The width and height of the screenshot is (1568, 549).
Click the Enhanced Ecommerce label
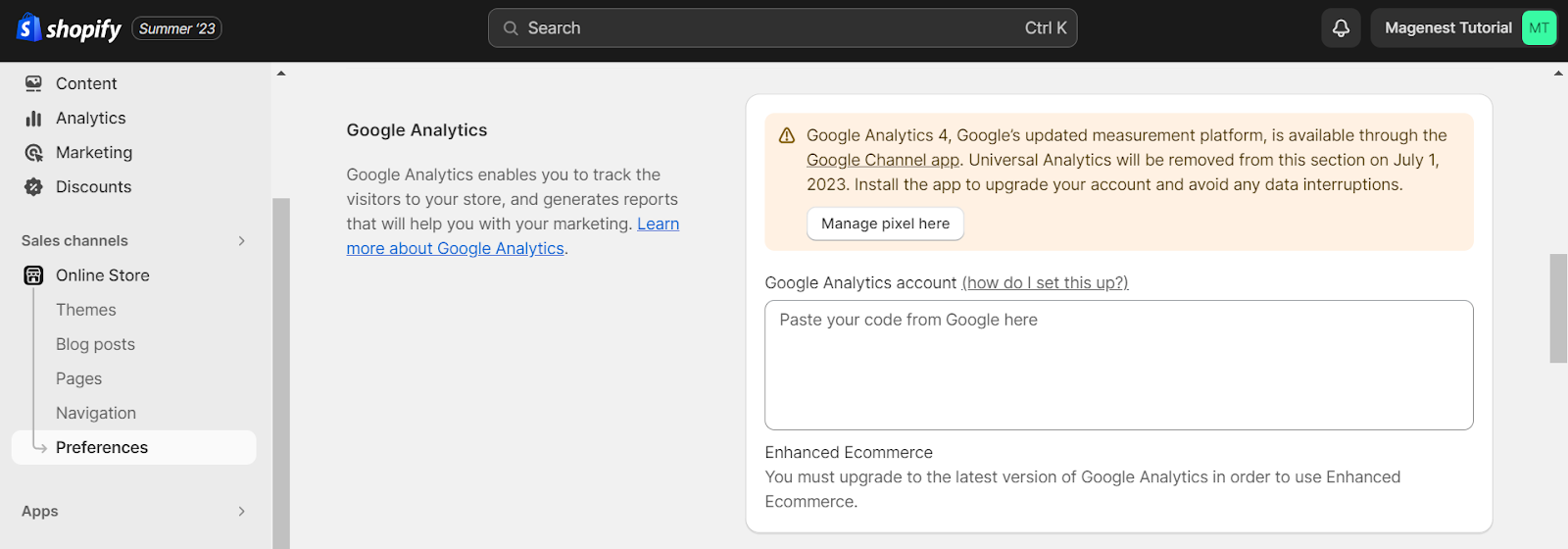[x=849, y=453]
